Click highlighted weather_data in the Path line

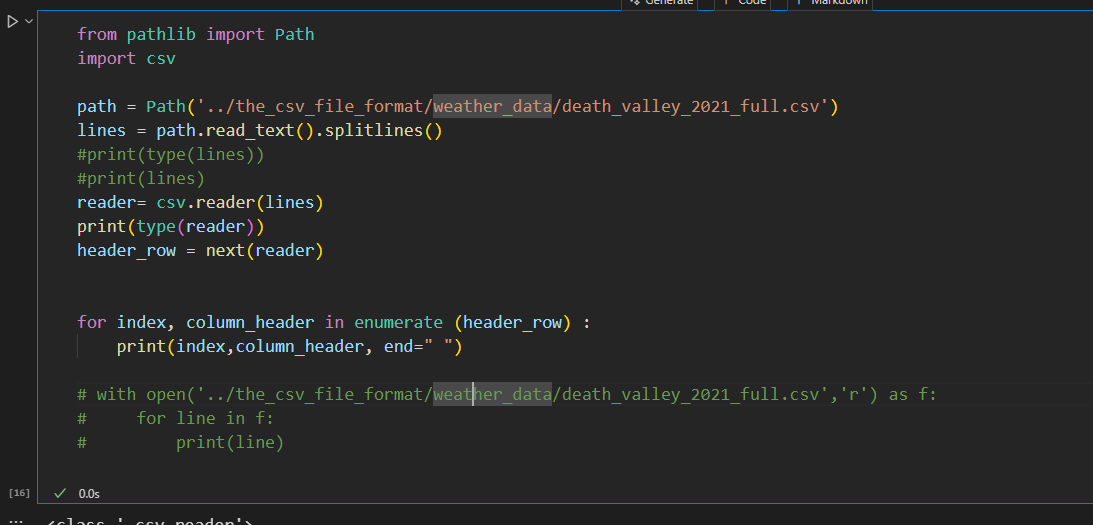pyautogui.click(x=492, y=107)
